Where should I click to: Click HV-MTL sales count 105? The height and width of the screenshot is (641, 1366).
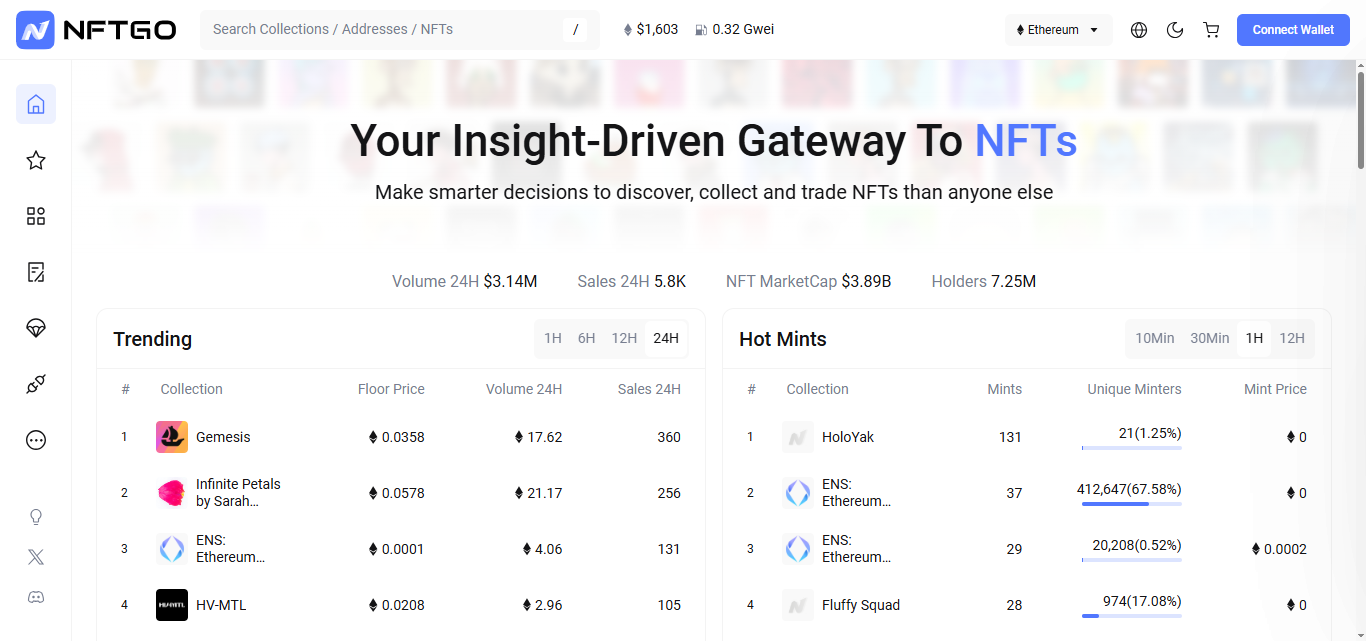[x=669, y=605]
